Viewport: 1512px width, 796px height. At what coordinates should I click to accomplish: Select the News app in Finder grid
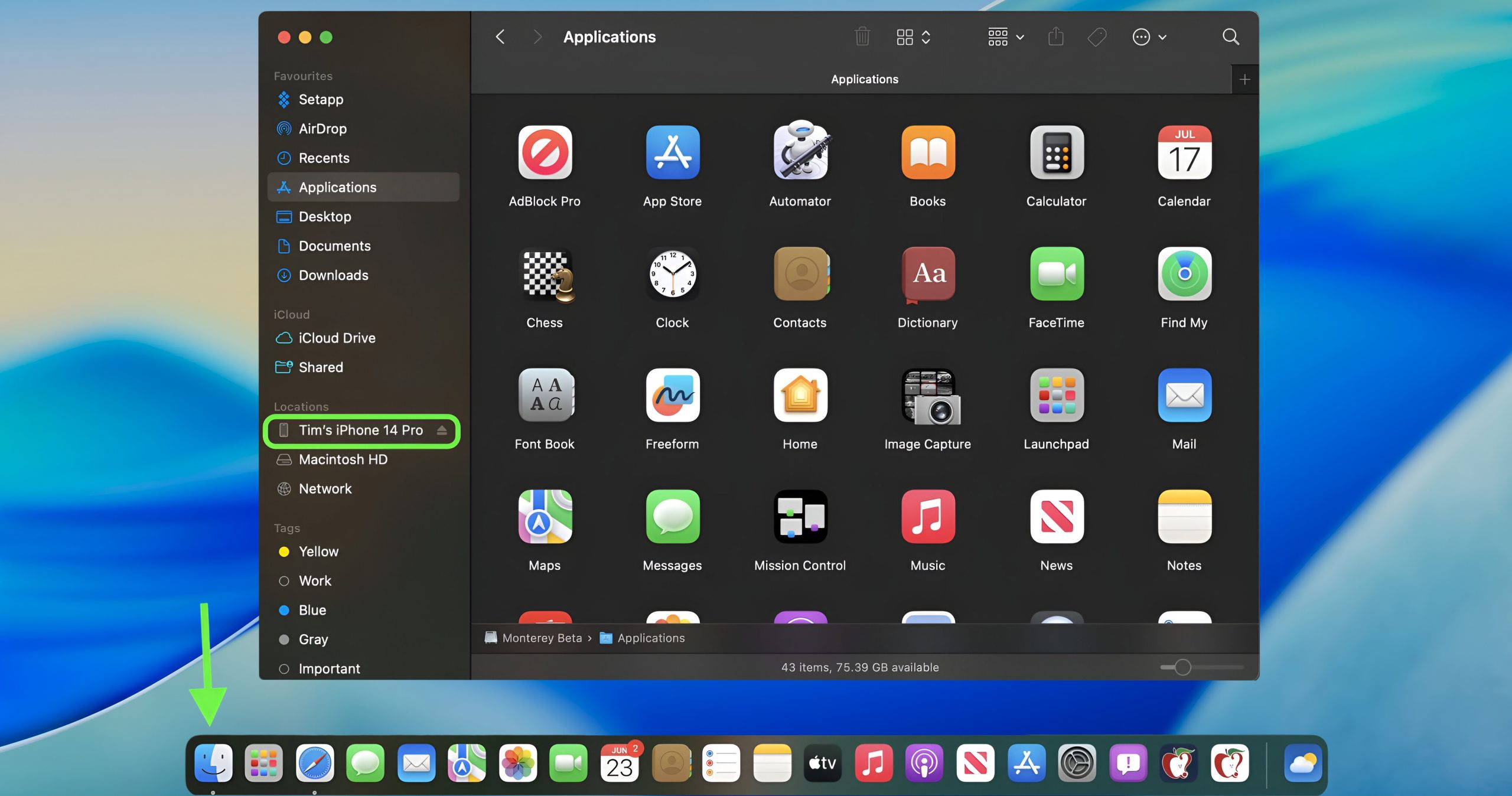pos(1056,517)
